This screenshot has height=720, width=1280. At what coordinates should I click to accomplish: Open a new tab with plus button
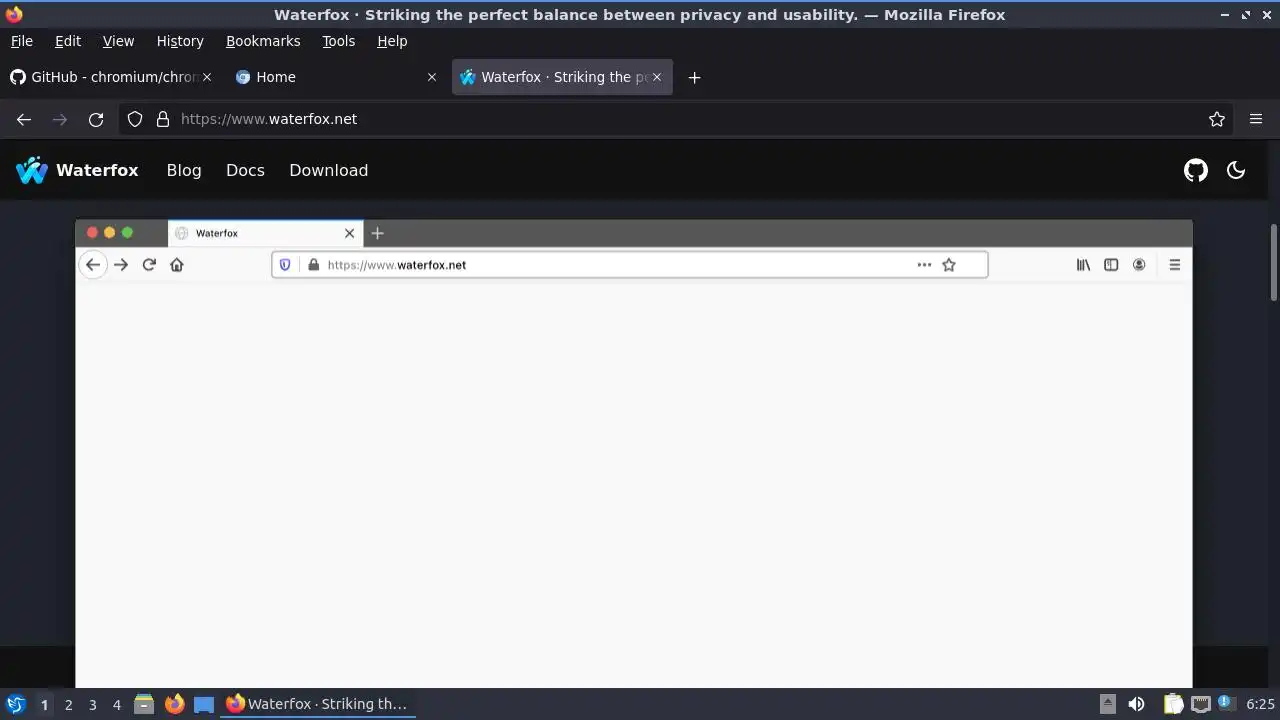(x=694, y=77)
